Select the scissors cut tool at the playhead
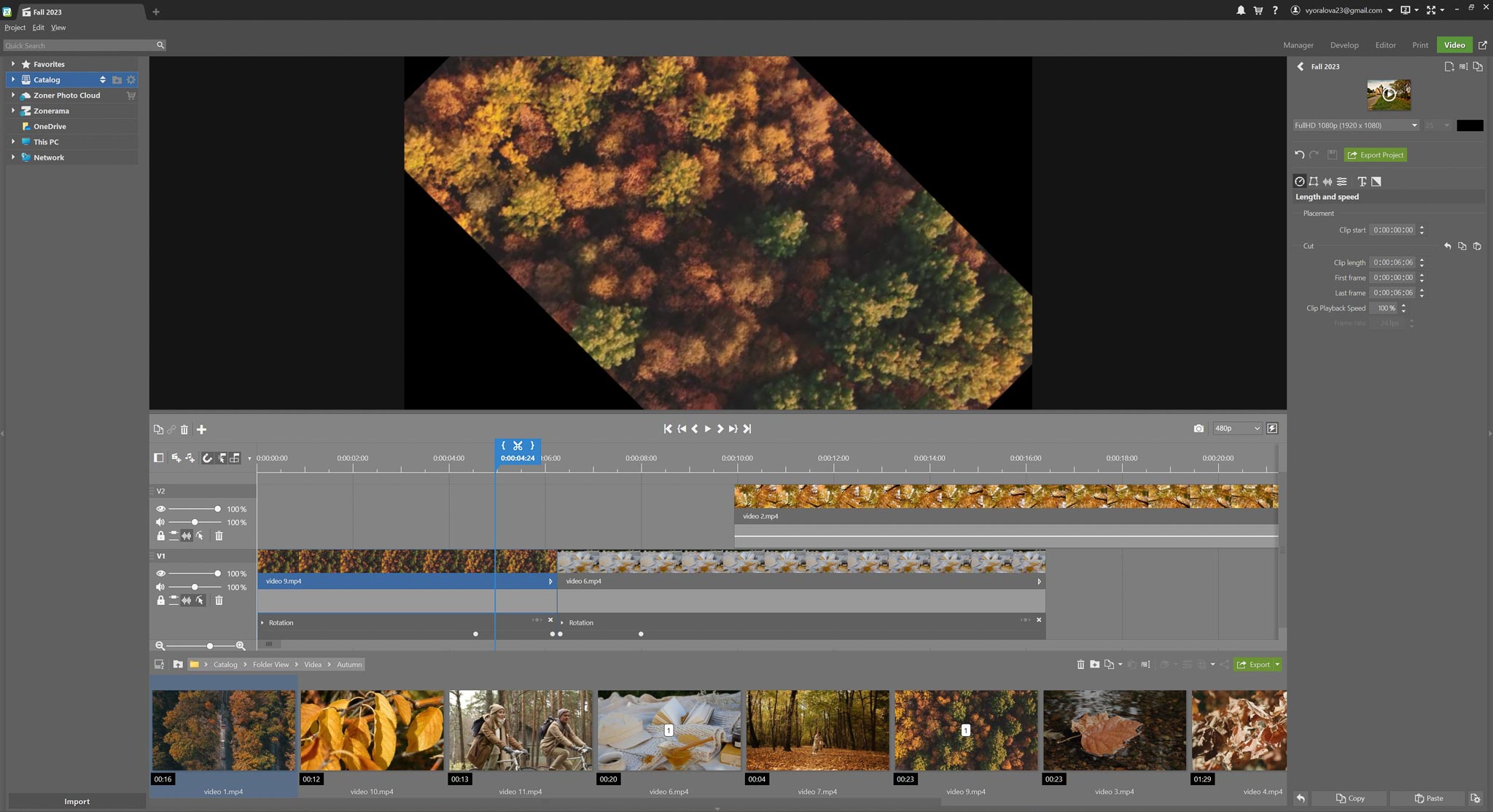 point(518,445)
